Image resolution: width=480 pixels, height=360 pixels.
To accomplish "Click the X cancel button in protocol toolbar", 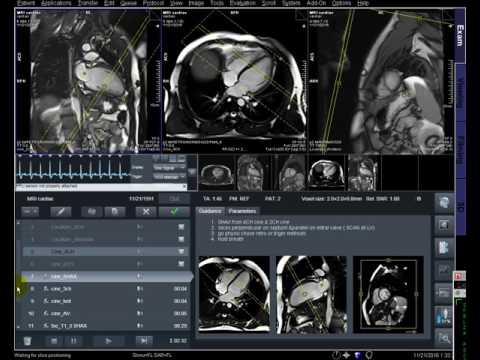I will (146, 211).
